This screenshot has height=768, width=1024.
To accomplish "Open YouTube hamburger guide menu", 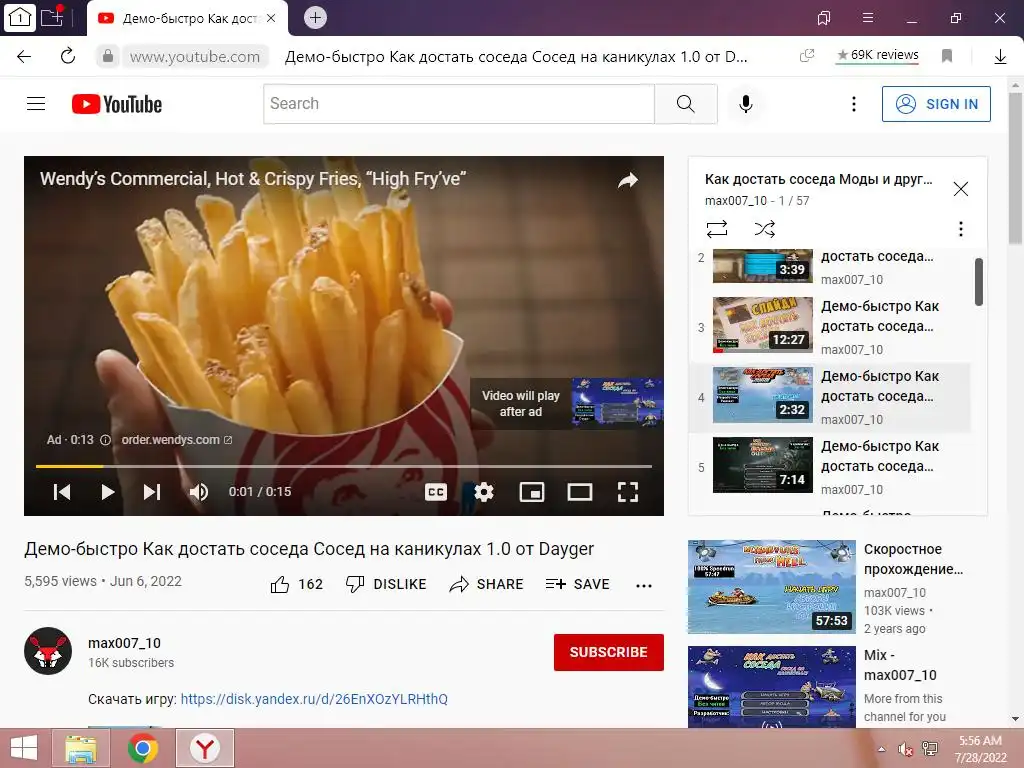I will 36,104.
